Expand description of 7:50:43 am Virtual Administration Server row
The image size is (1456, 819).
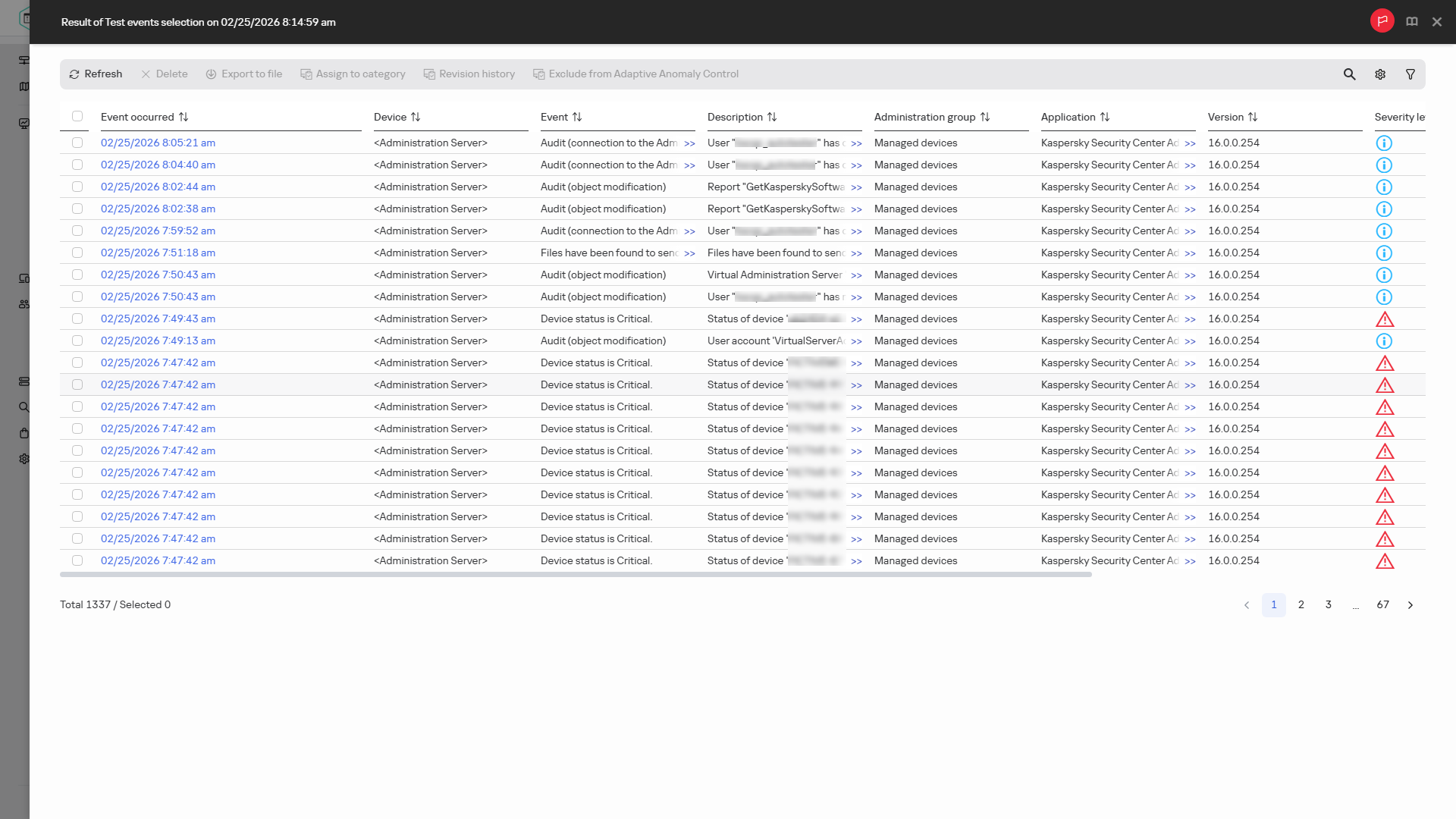coord(856,275)
